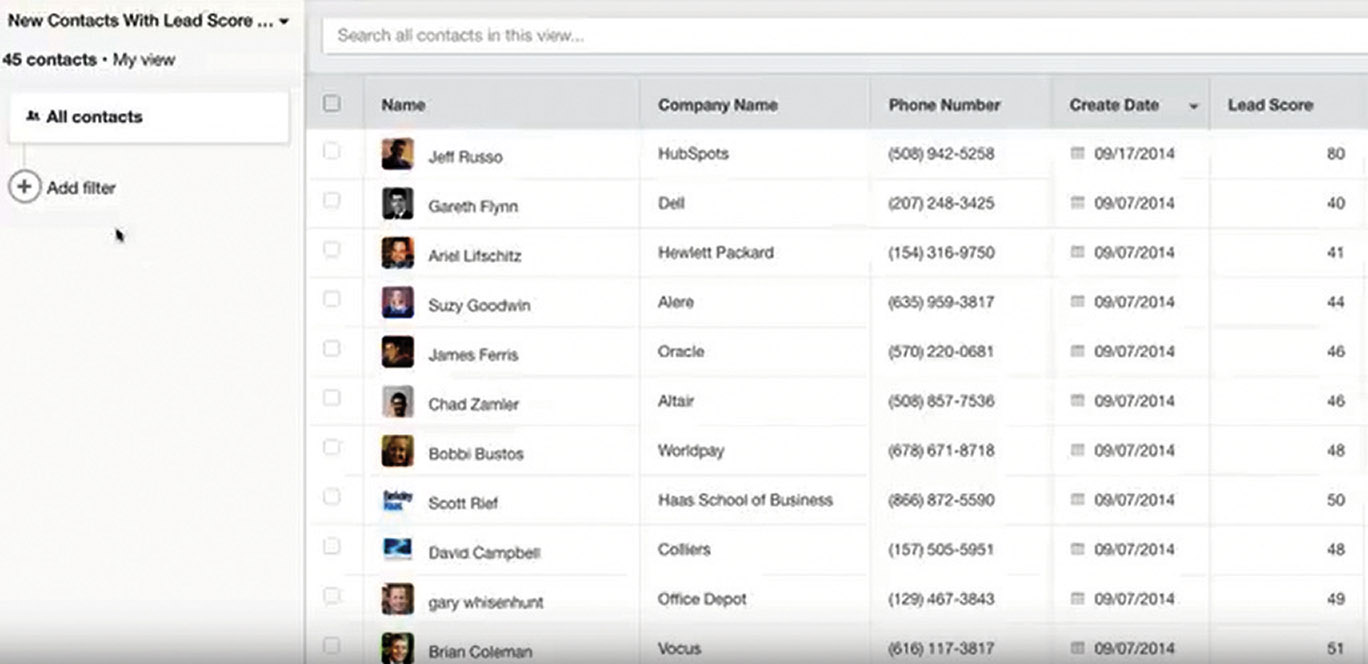Focus the Search all contacts field
1368x664 pixels.
[x=845, y=36]
